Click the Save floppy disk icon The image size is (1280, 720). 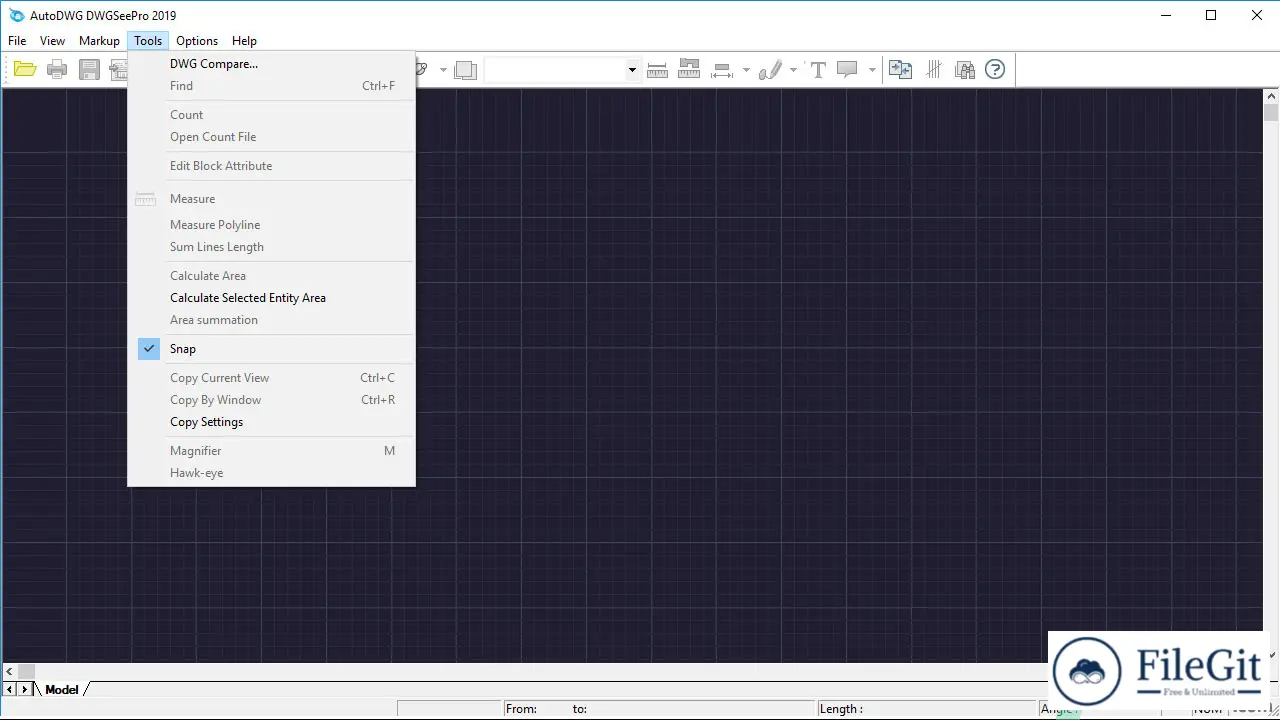click(x=90, y=70)
